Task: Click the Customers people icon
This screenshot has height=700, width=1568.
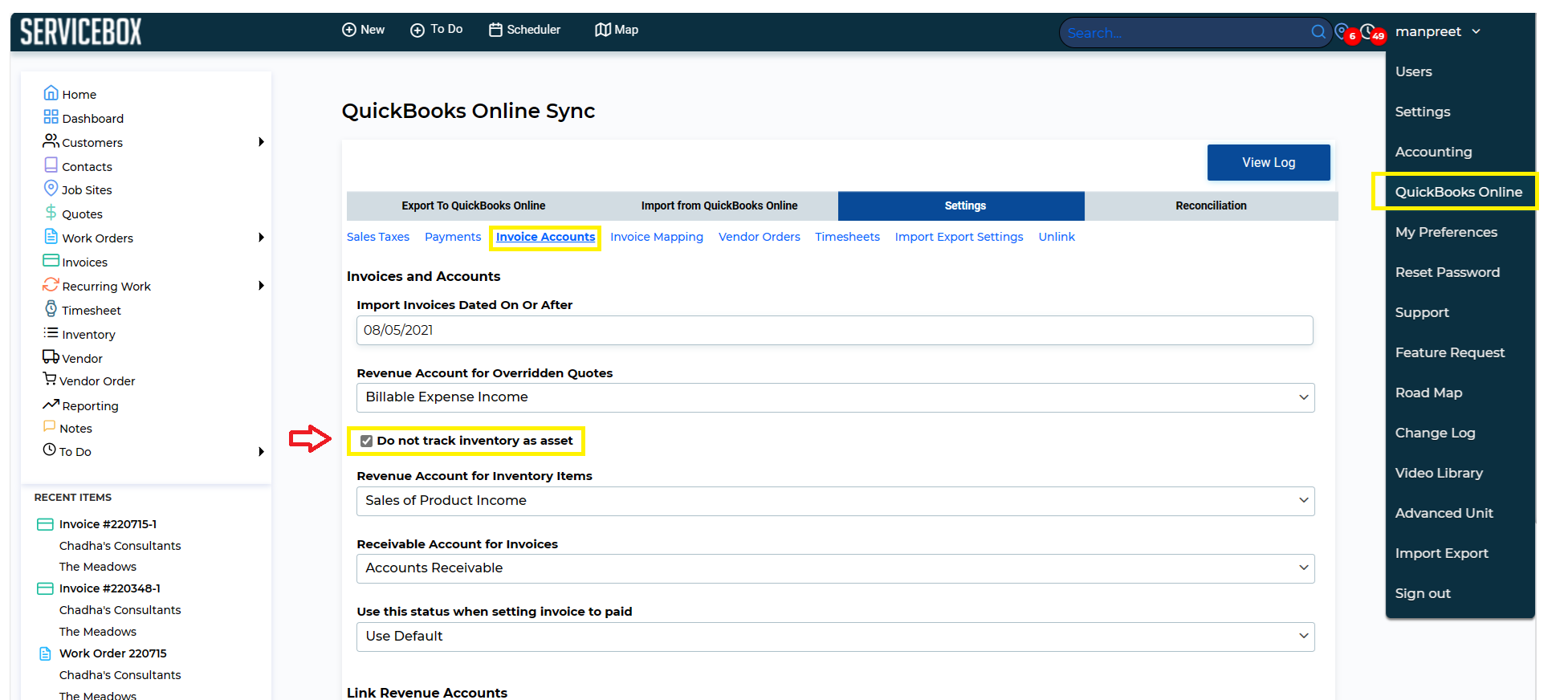Action: tap(51, 141)
